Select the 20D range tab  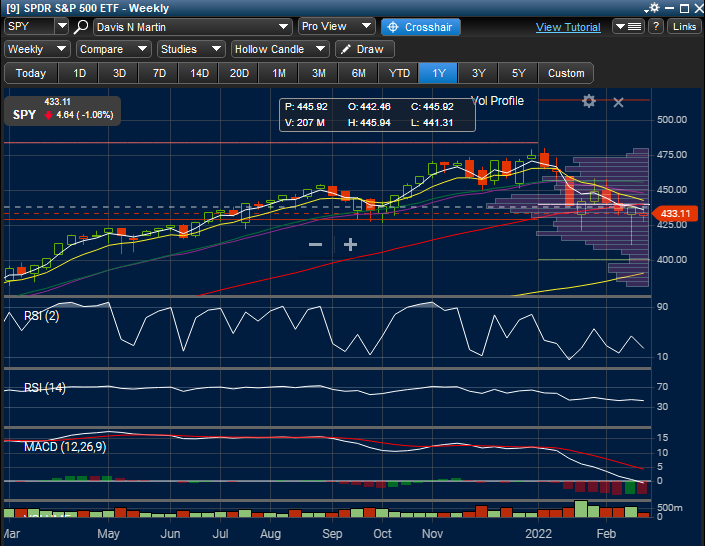[239, 73]
